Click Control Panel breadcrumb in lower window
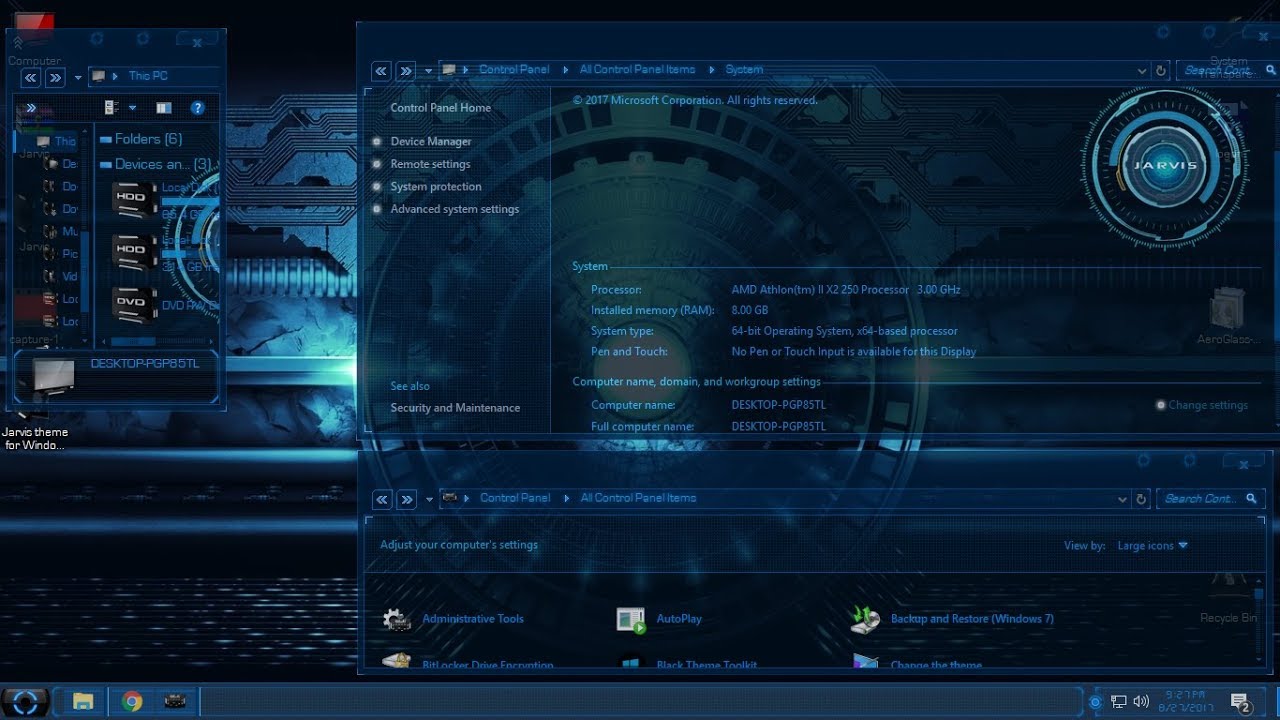Viewport: 1280px width, 720px height. tap(515, 498)
